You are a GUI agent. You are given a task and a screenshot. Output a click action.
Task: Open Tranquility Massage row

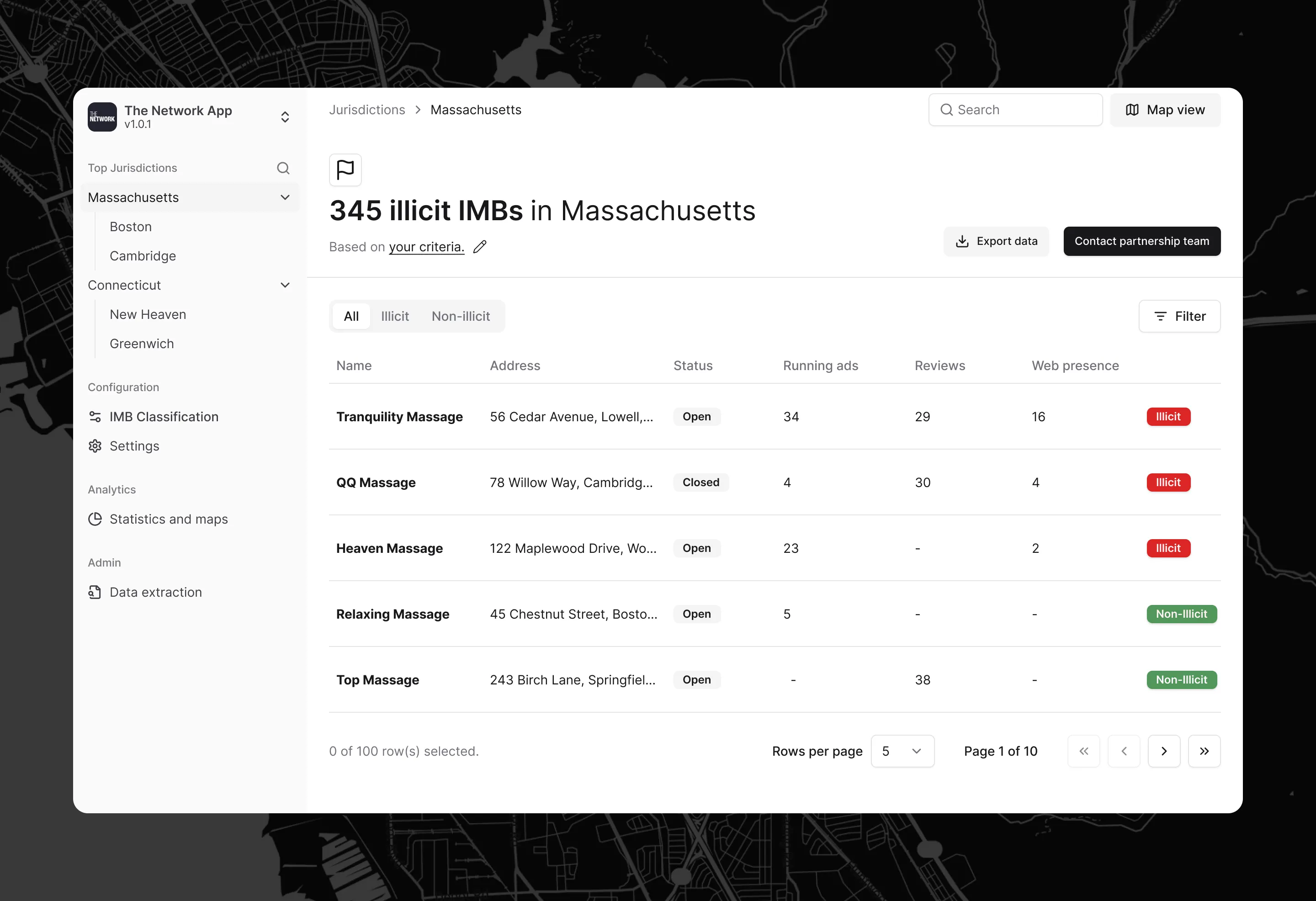[775, 417]
